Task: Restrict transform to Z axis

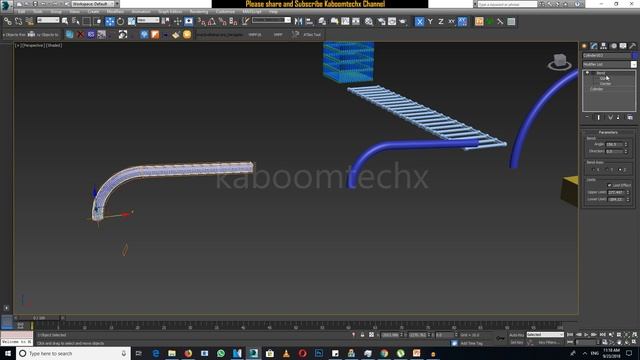Action: [441, 21]
